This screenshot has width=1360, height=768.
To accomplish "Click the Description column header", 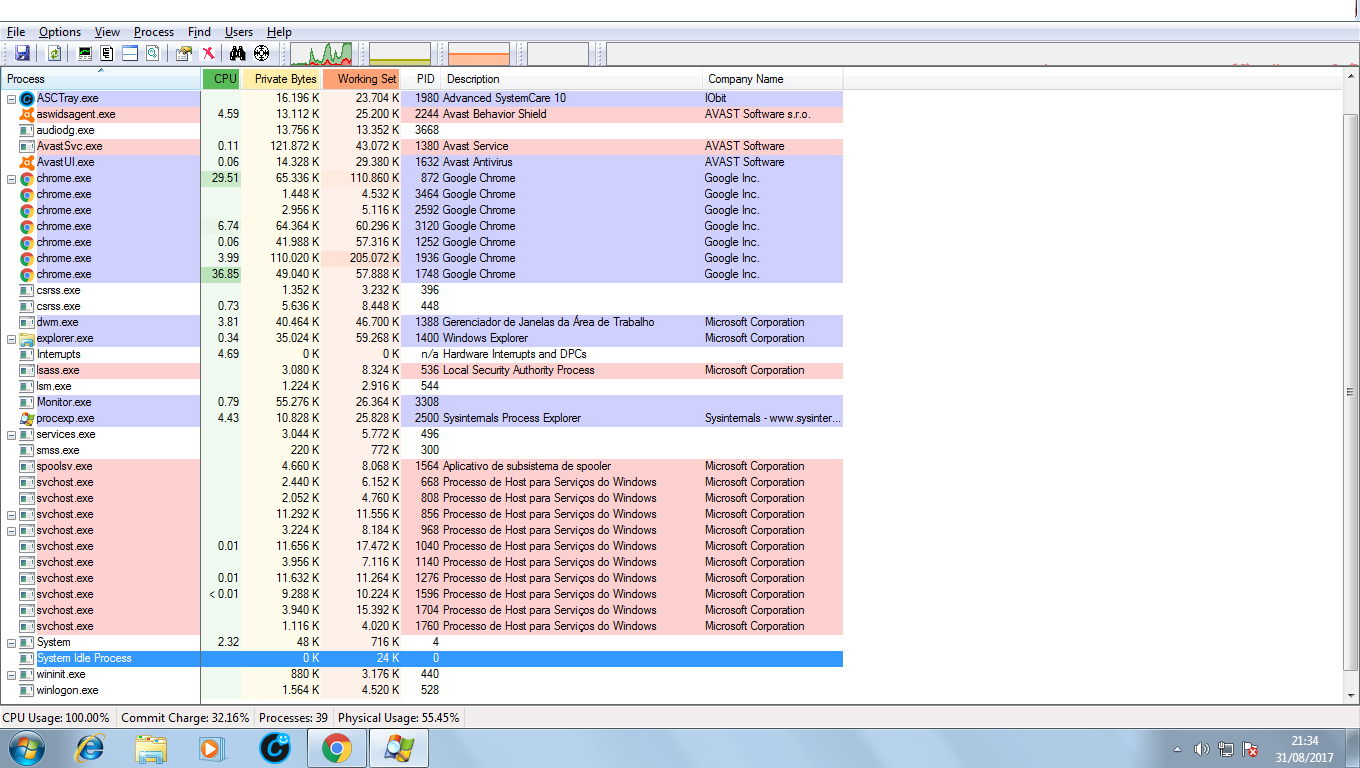I will coord(571,79).
